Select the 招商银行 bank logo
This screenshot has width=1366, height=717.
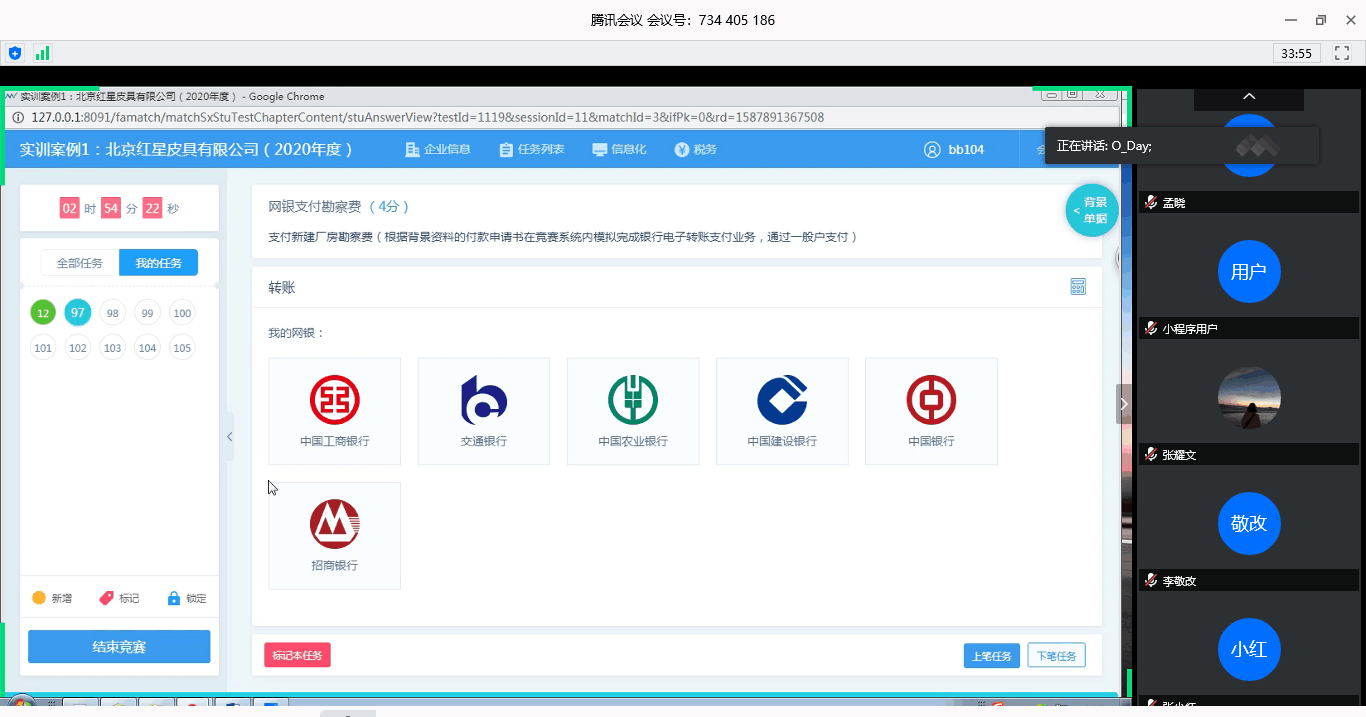click(334, 525)
